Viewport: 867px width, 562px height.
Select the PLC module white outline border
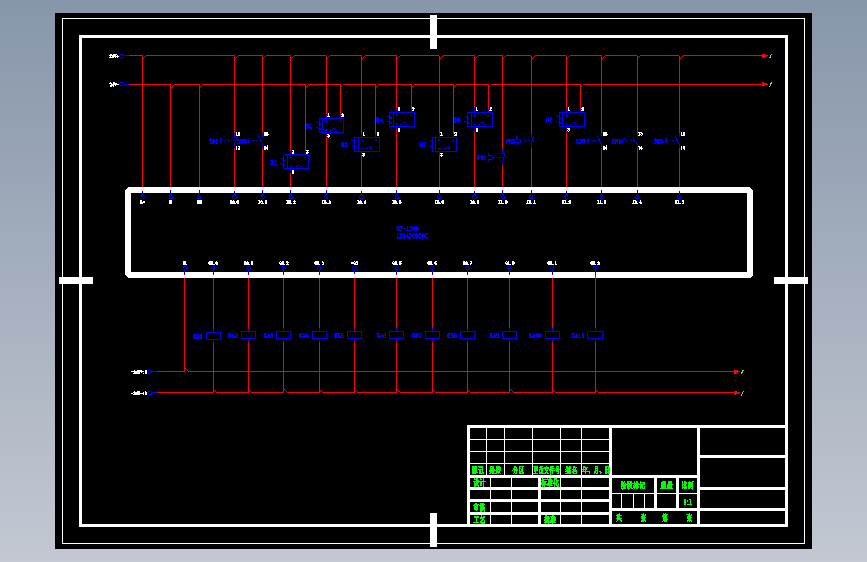[439, 232]
